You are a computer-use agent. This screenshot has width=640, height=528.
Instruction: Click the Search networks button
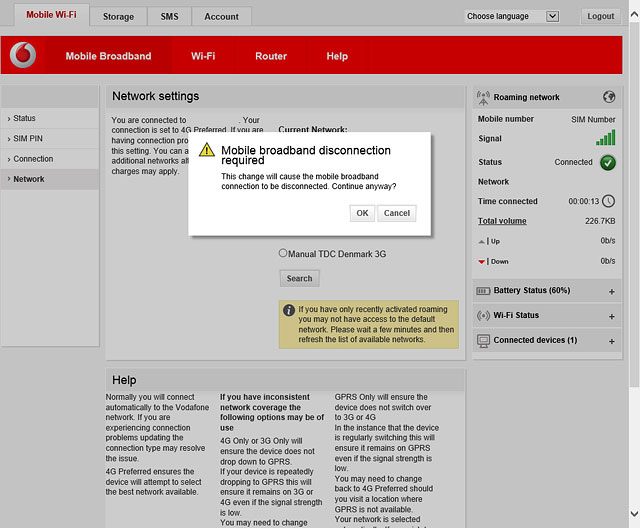(299, 278)
